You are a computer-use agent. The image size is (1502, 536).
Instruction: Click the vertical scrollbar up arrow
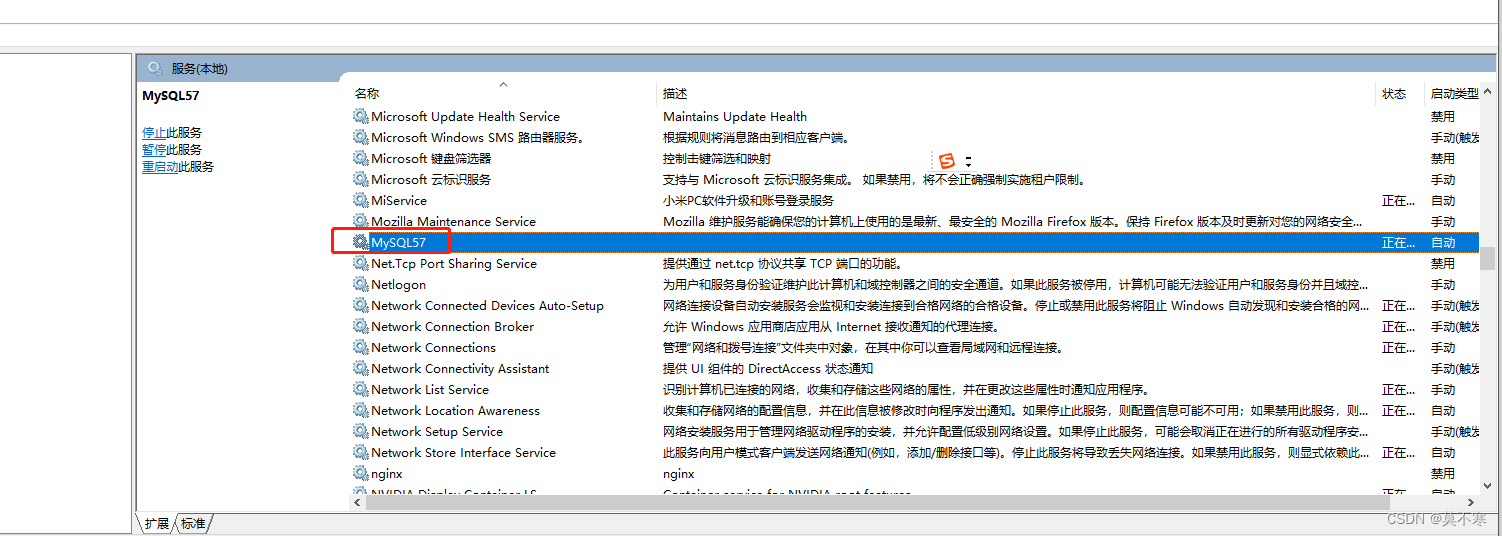coord(1488,92)
